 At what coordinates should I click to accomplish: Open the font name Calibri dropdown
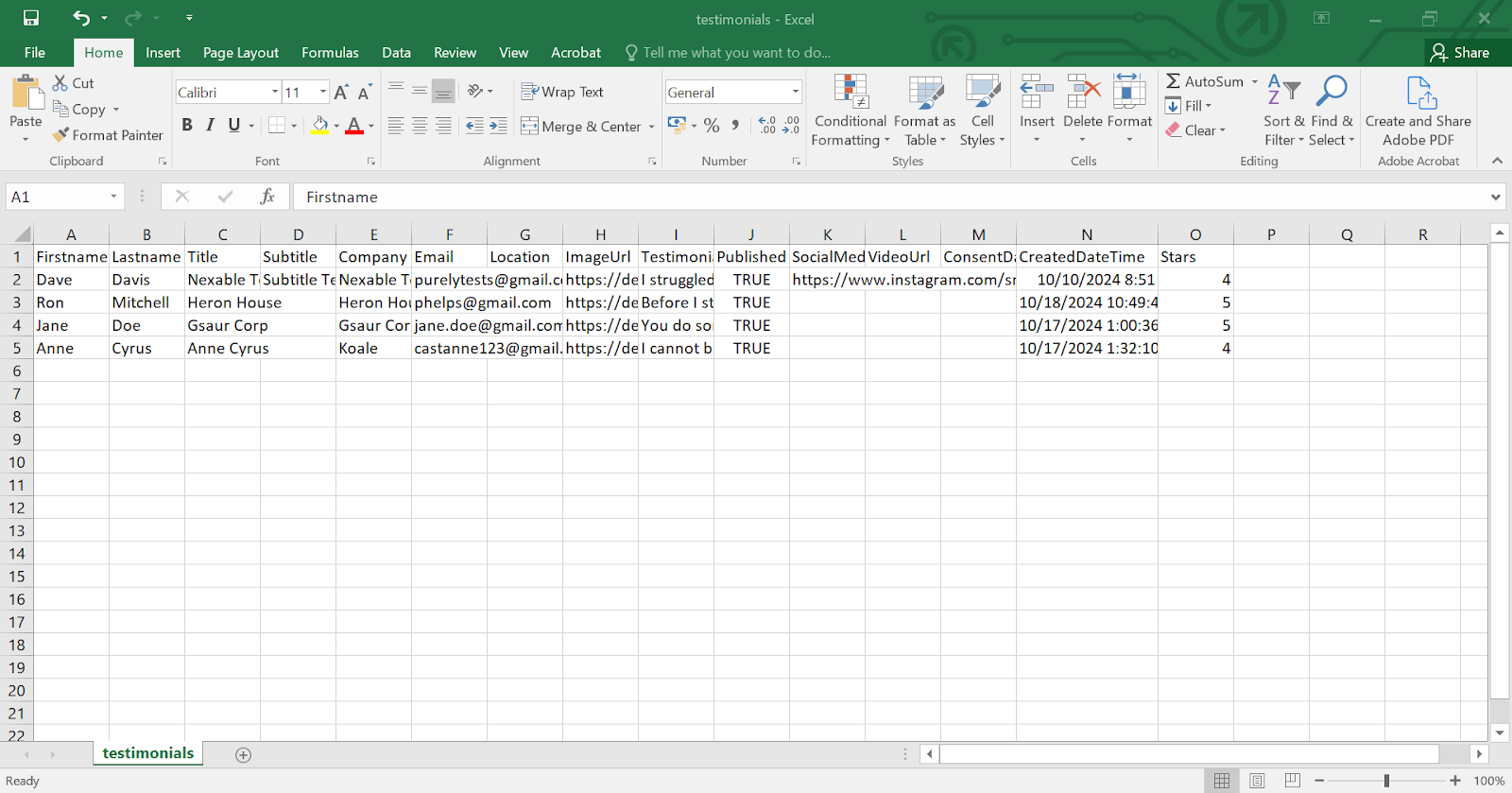(275, 92)
